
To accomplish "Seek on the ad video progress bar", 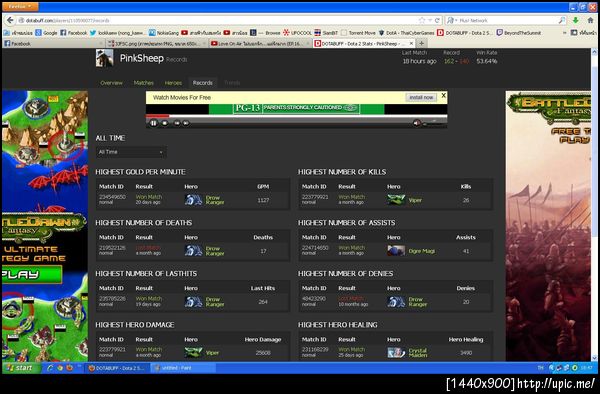I will (296, 116).
